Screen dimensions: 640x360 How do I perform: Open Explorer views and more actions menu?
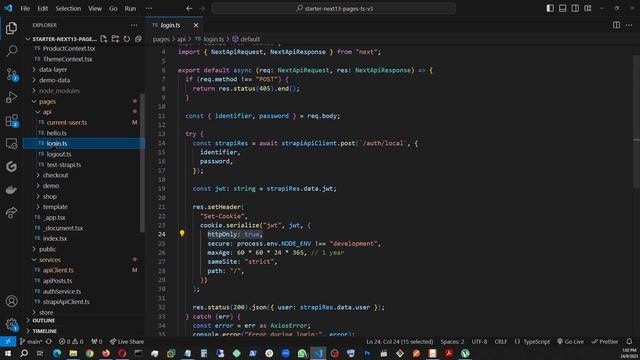tap(134, 25)
